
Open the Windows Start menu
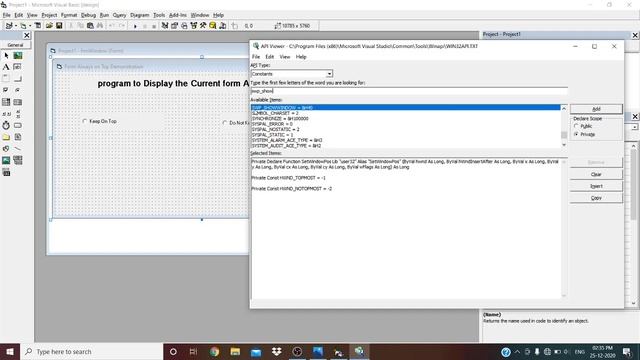click(10, 351)
